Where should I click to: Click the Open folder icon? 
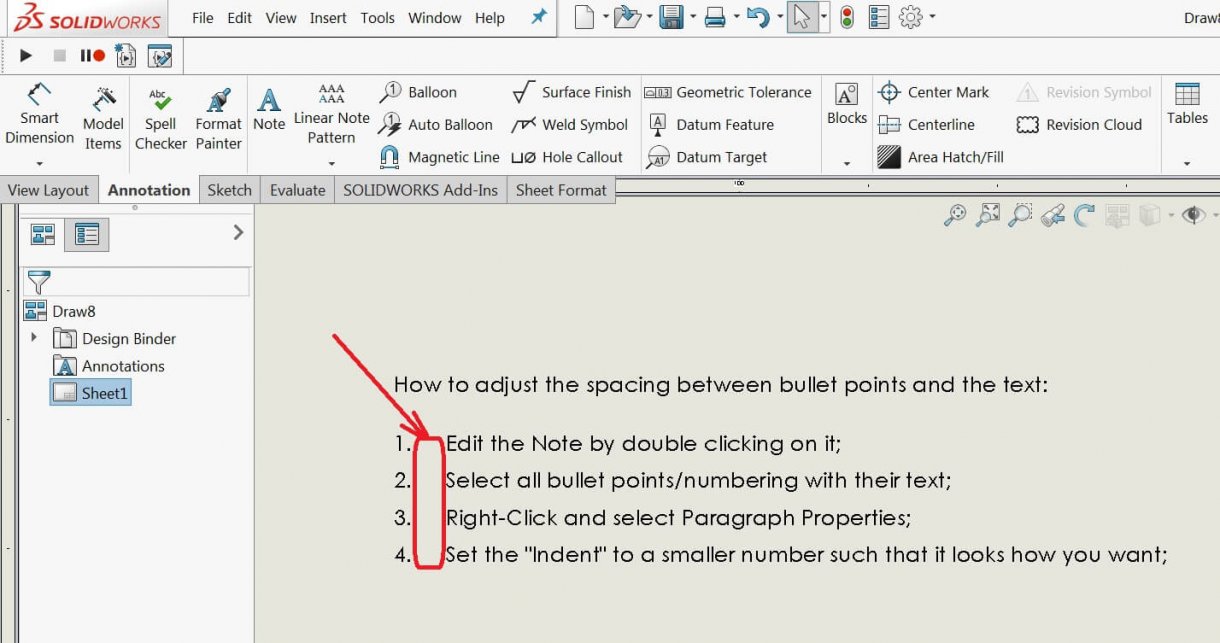tap(627, 17)
